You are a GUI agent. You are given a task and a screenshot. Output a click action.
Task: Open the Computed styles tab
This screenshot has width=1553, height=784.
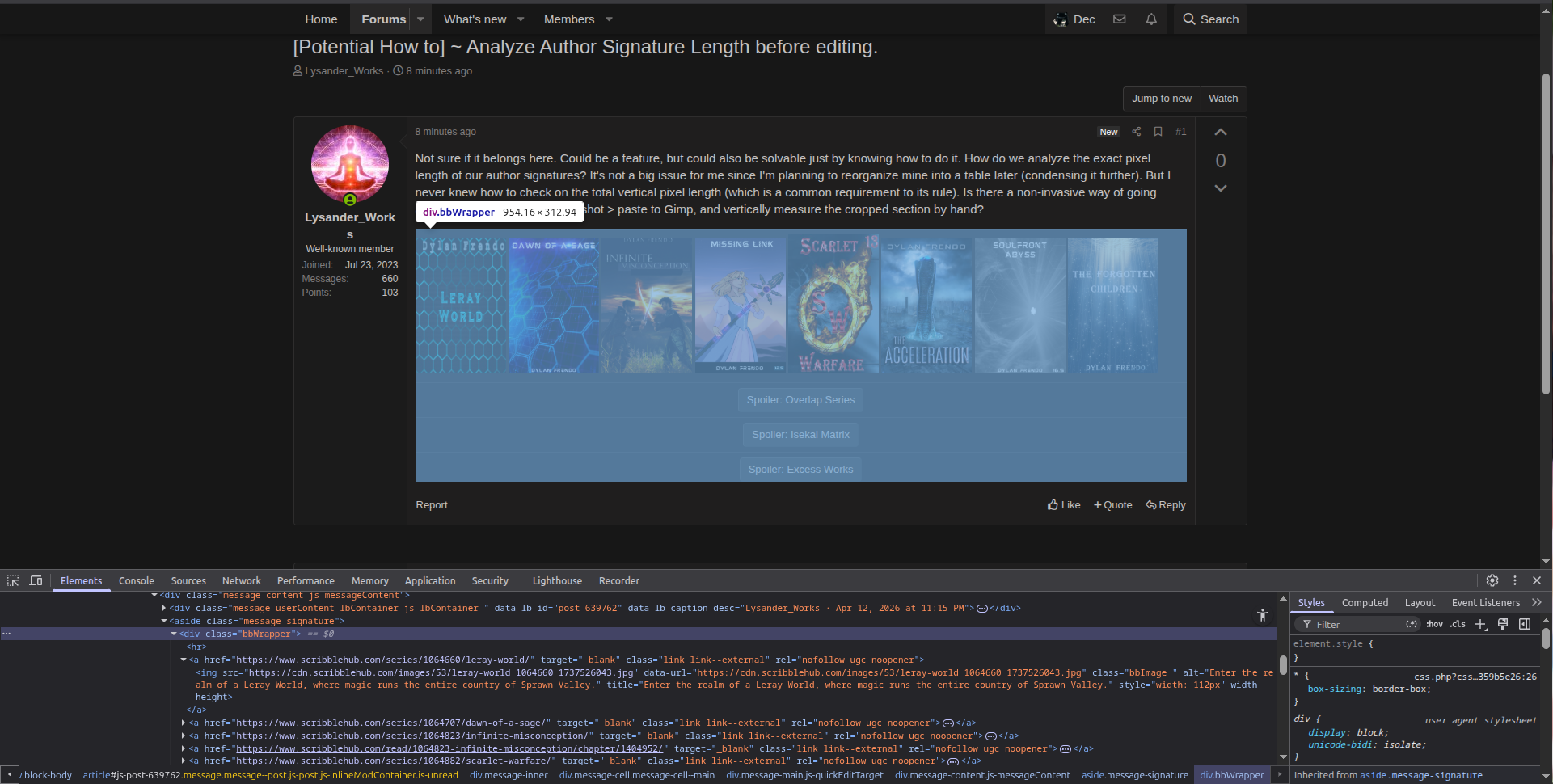click(x=1365, y=602)
